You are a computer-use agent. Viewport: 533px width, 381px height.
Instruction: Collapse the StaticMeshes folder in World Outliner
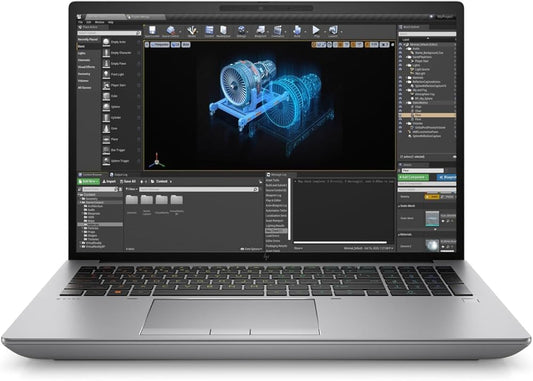[x=406, y=103]
